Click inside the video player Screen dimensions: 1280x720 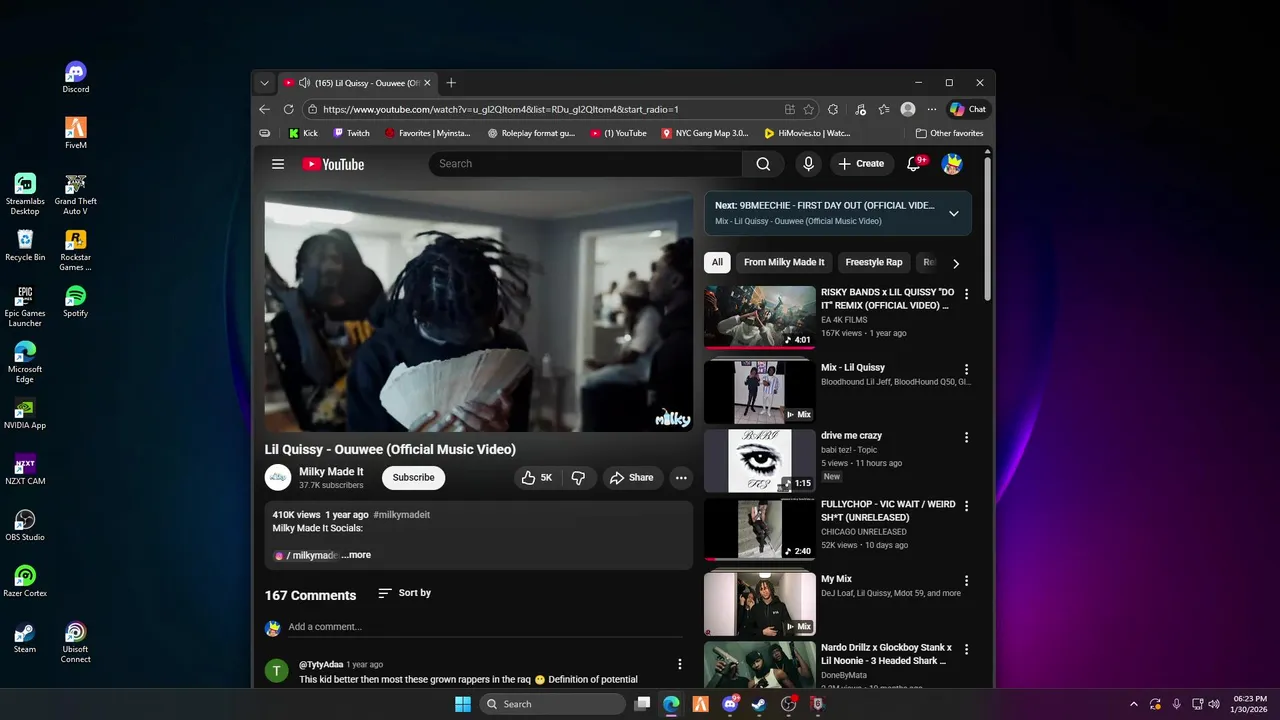click(x=479, y=312)
